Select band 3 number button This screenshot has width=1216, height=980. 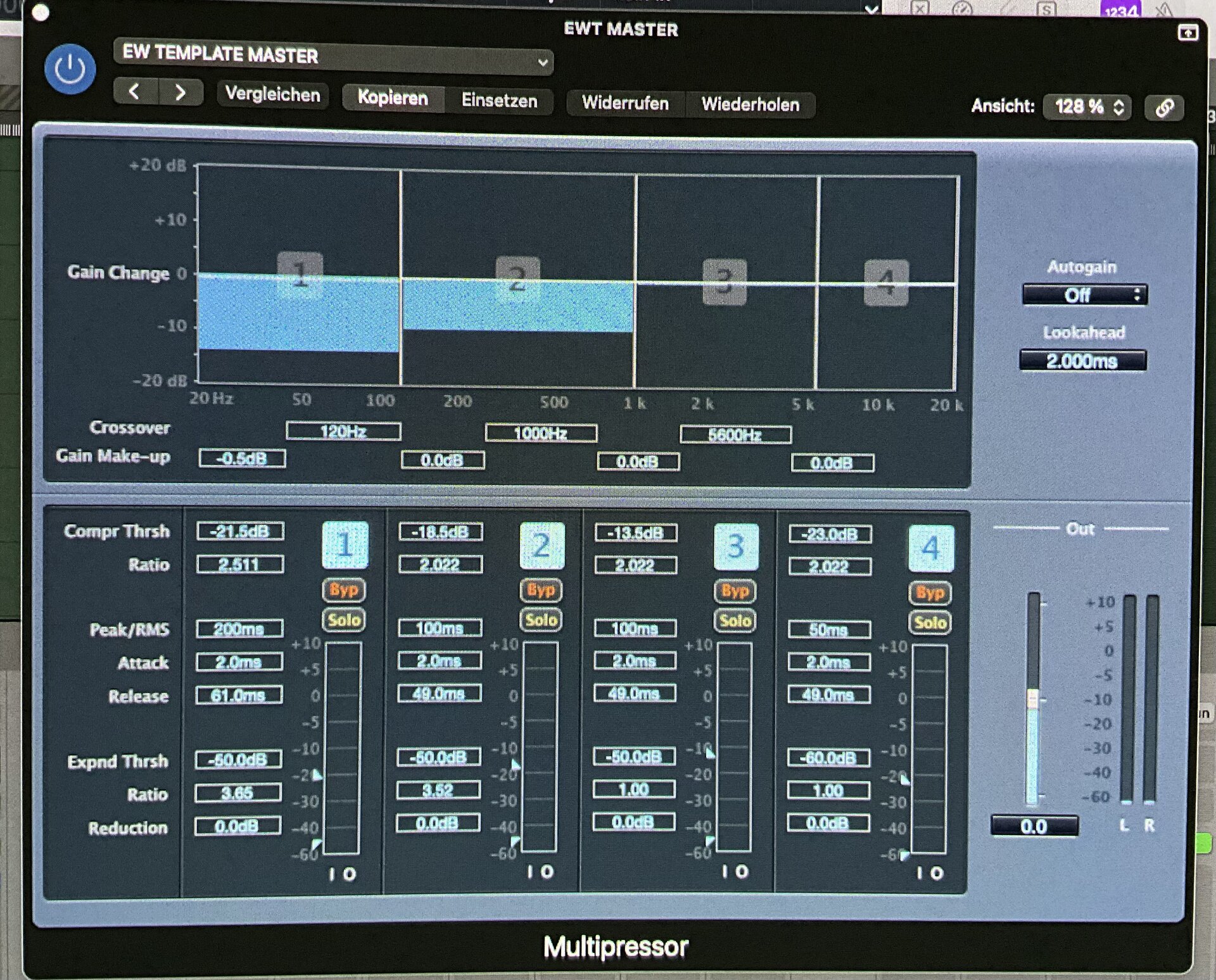pos(735,546)
